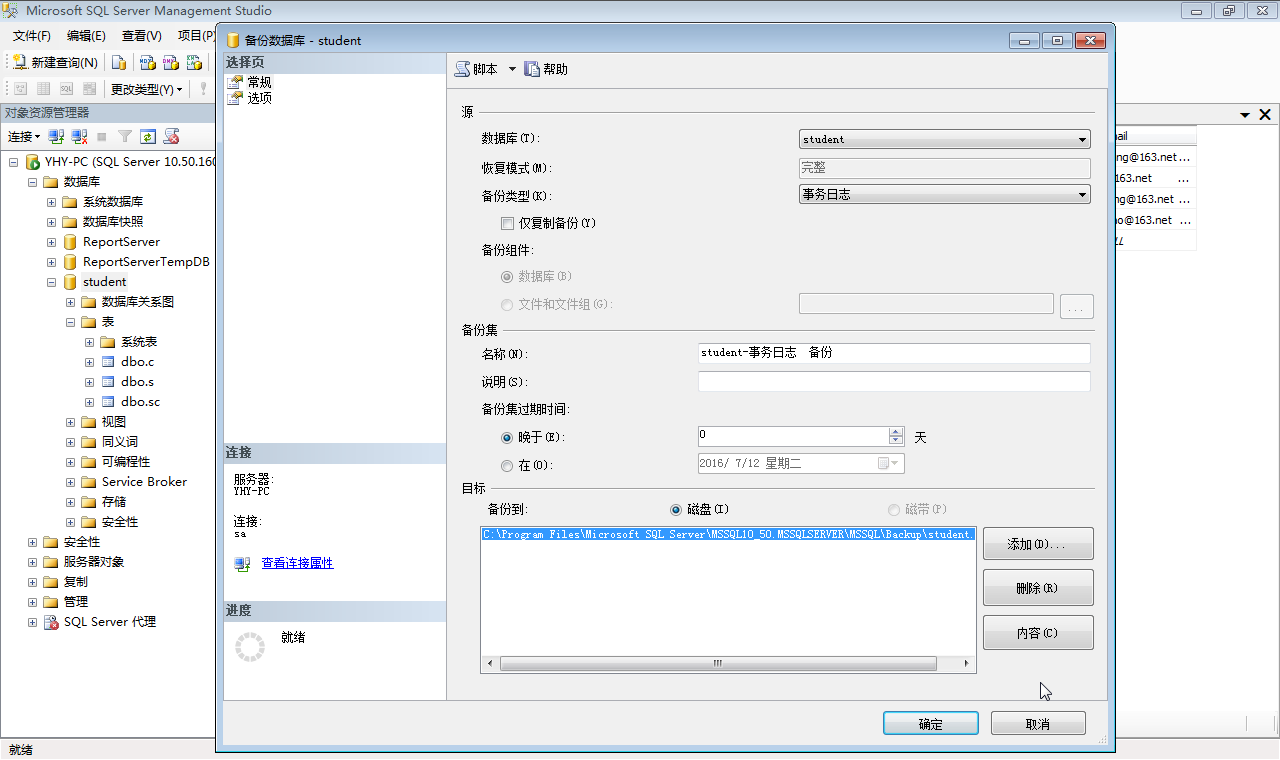
Task: Click the SQL Server 代理 agent icon
Action: coord(50,622)
